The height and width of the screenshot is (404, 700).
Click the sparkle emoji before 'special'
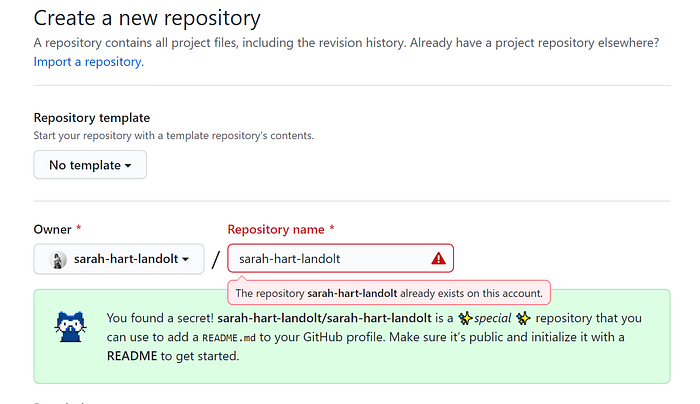click(x=466, y=318)
